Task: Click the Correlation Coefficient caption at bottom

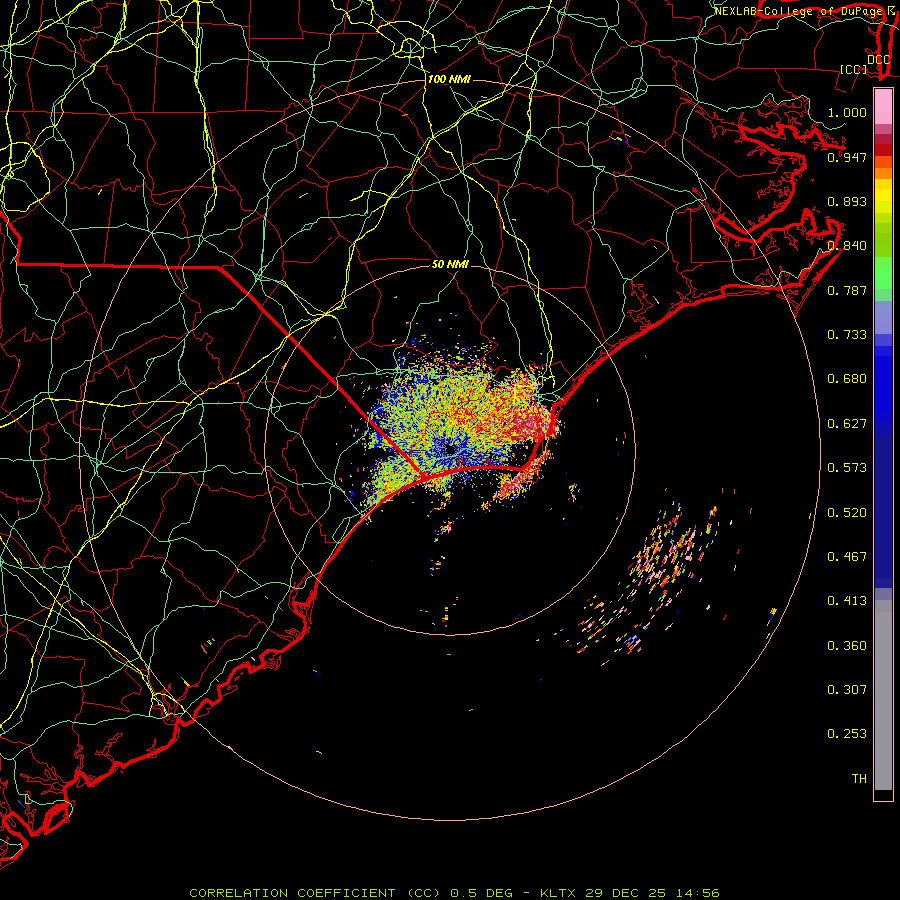Action: tap(455, 893)
